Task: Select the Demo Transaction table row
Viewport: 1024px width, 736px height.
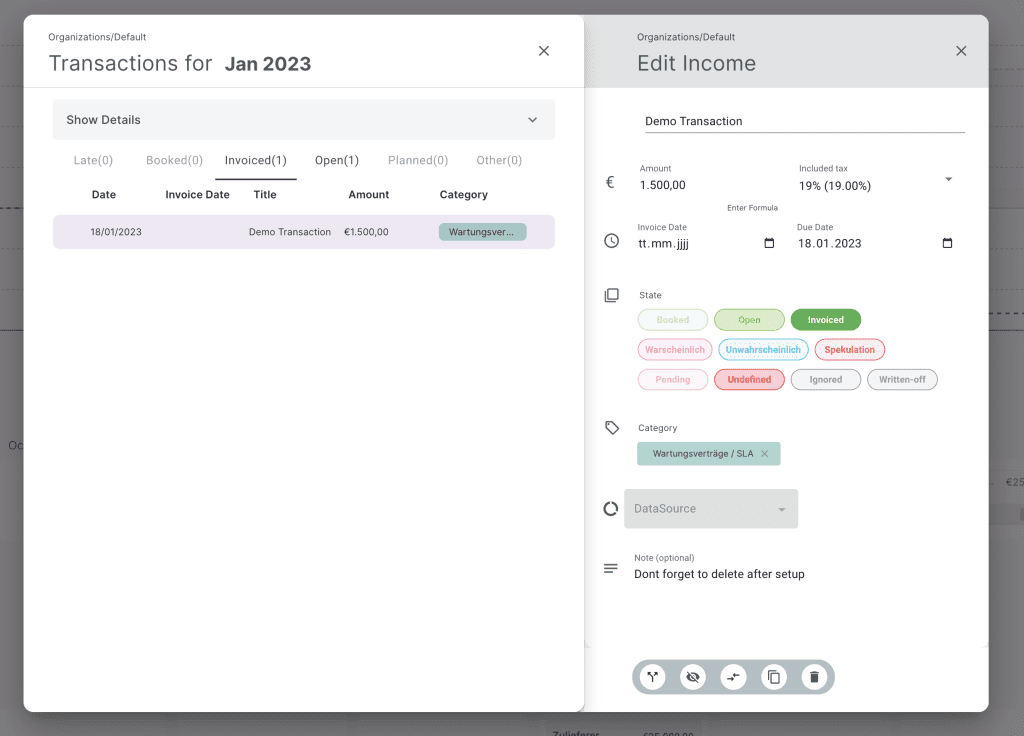Action: [x=304, y=232]
